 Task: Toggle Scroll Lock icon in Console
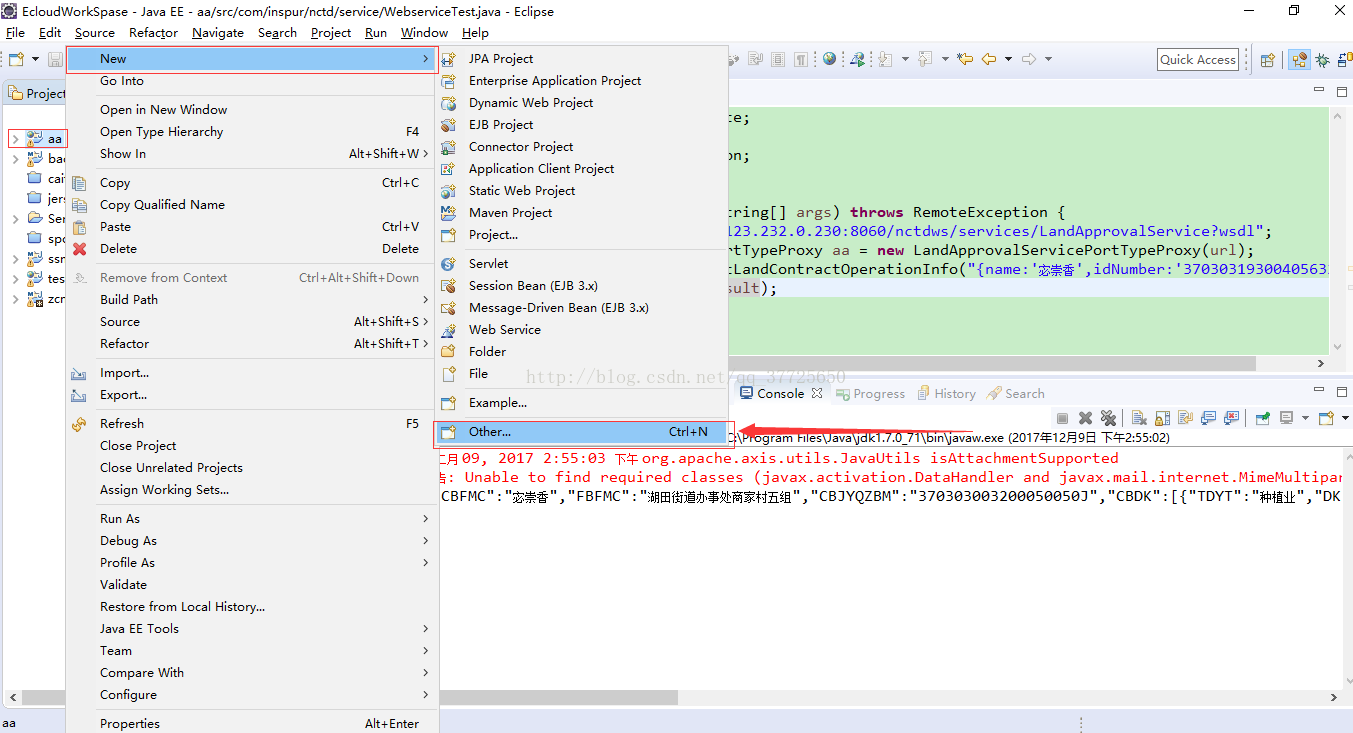coord(1163,418)
